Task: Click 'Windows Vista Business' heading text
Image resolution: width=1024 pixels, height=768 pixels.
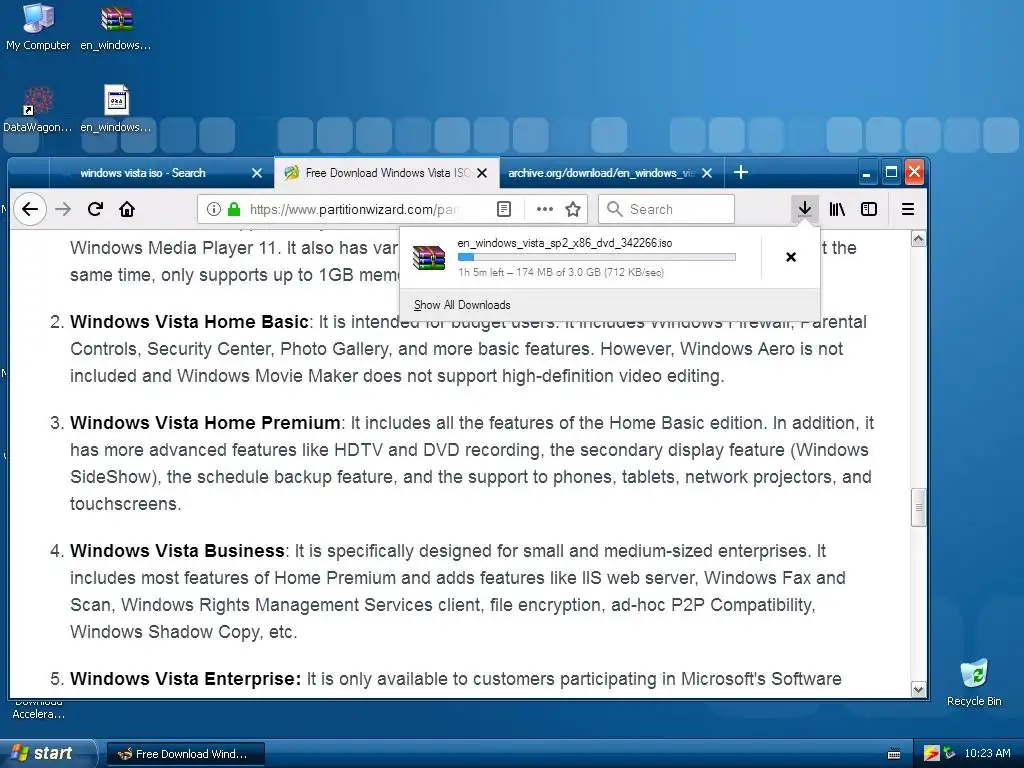Action: 177,551
